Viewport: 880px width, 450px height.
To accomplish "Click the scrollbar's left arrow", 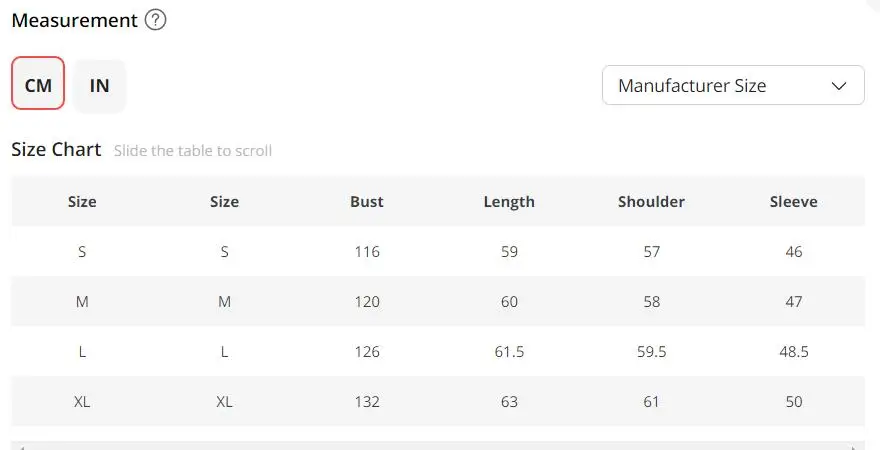I will tap(20, 446).
